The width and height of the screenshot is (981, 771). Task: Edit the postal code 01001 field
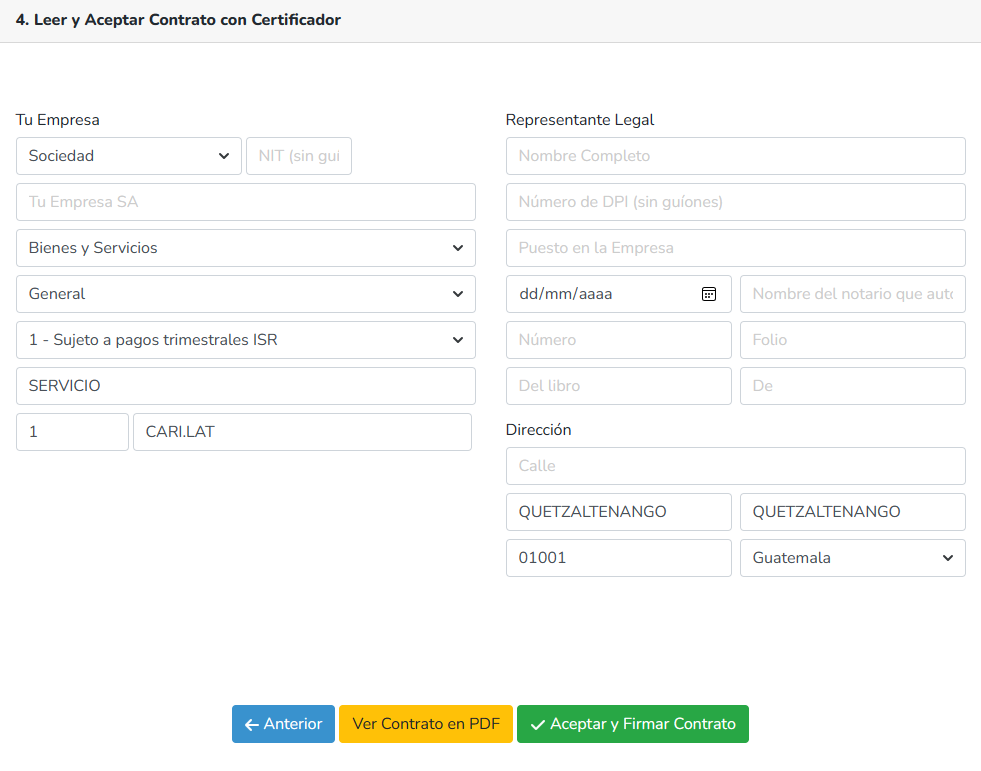click(x=618, y=558)
